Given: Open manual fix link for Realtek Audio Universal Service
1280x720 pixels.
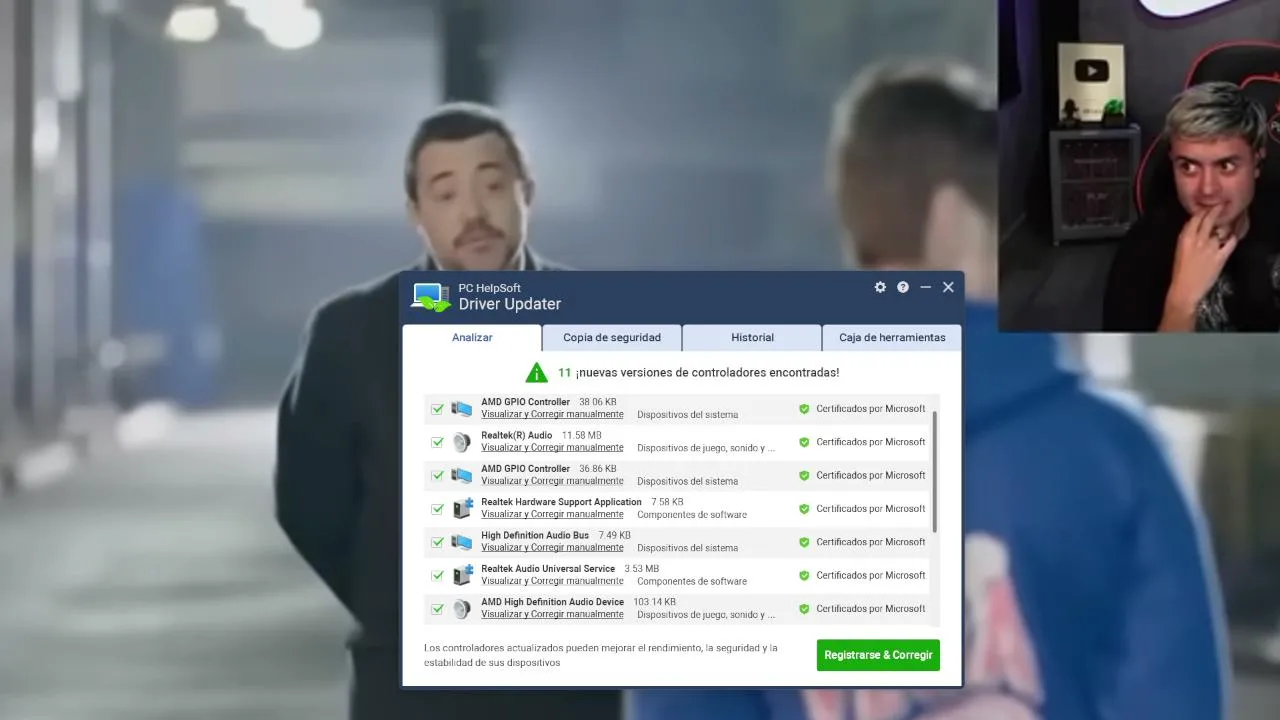Looking at the screenshot, I should point(552,581).
